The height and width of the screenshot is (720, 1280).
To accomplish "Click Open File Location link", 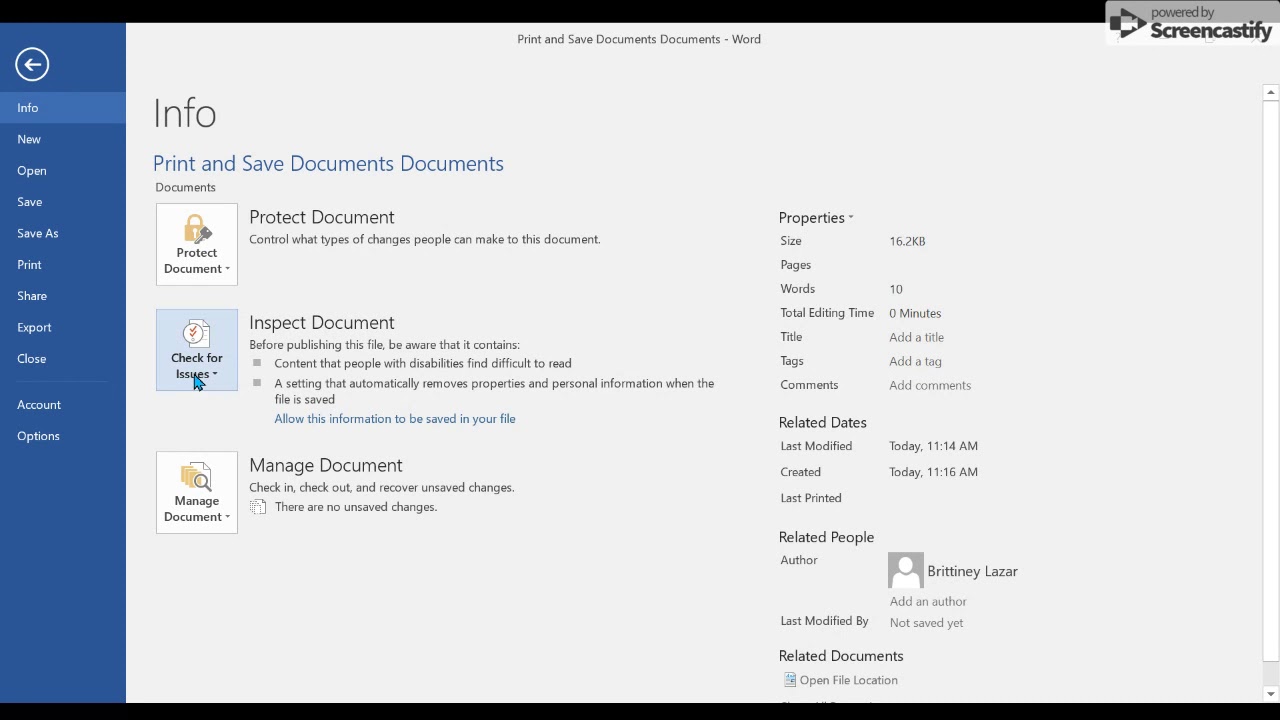I will [849, 680].
